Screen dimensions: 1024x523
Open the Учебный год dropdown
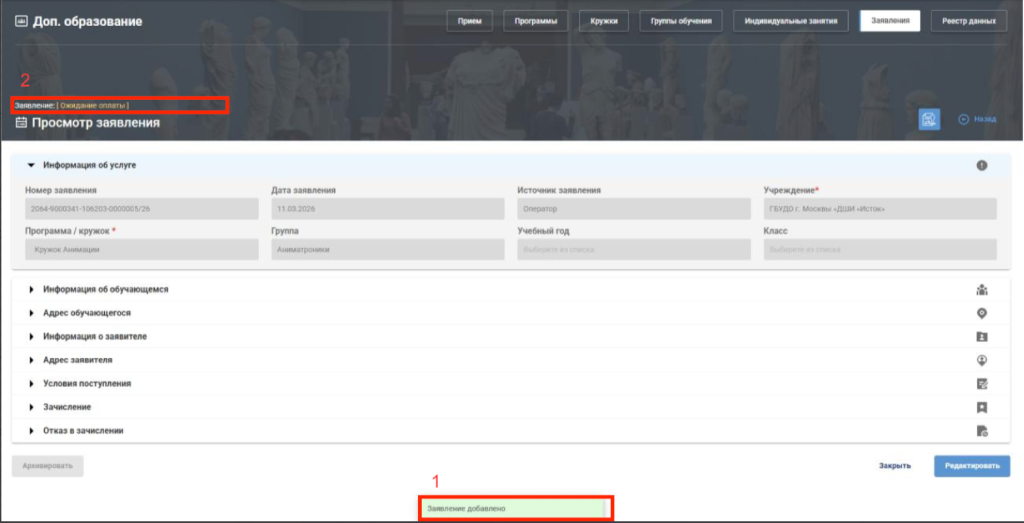tap(633, 249)
